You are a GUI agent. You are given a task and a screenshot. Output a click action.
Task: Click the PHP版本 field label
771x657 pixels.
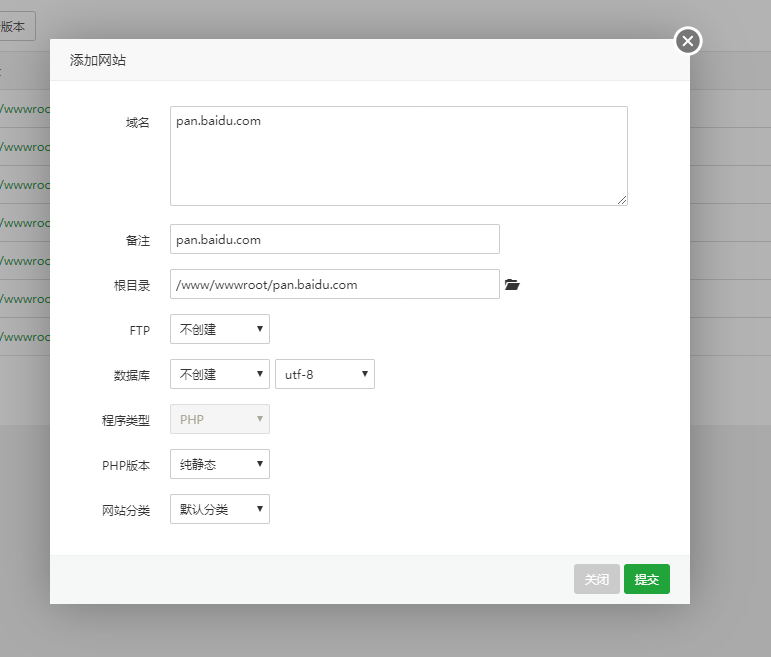coord(126,465)
